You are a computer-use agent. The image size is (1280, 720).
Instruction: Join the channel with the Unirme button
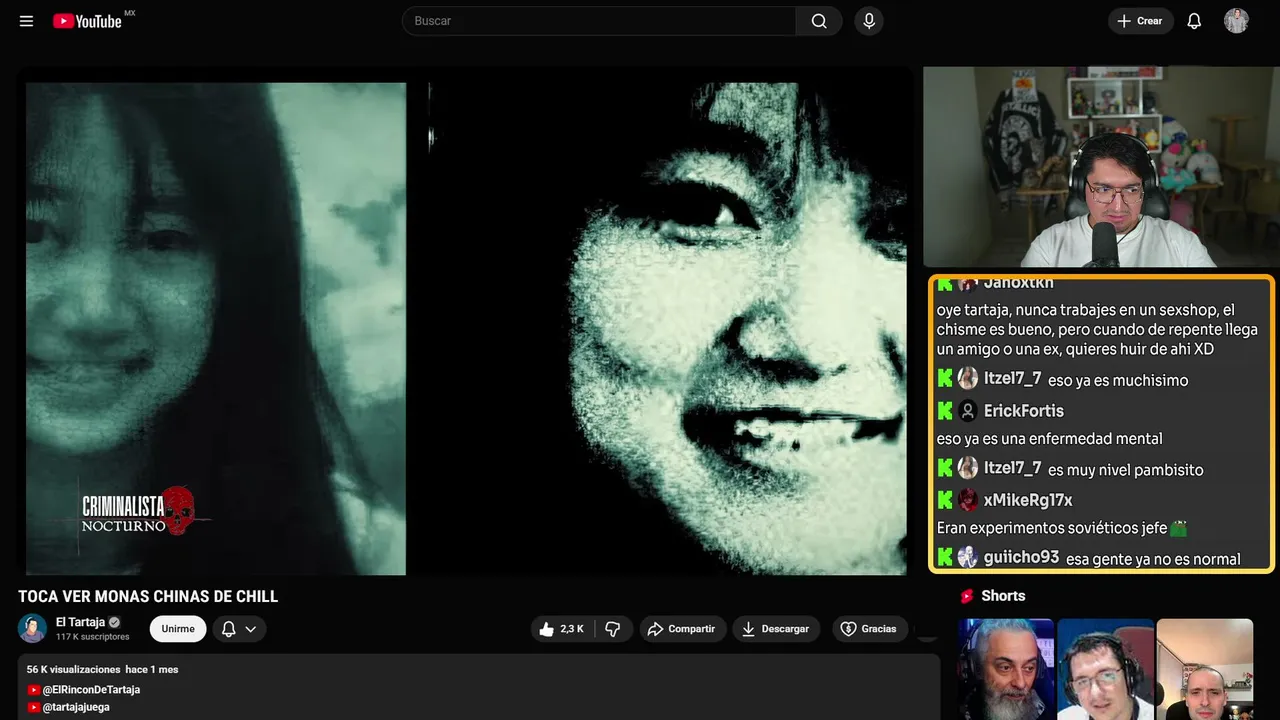point(178,629)
